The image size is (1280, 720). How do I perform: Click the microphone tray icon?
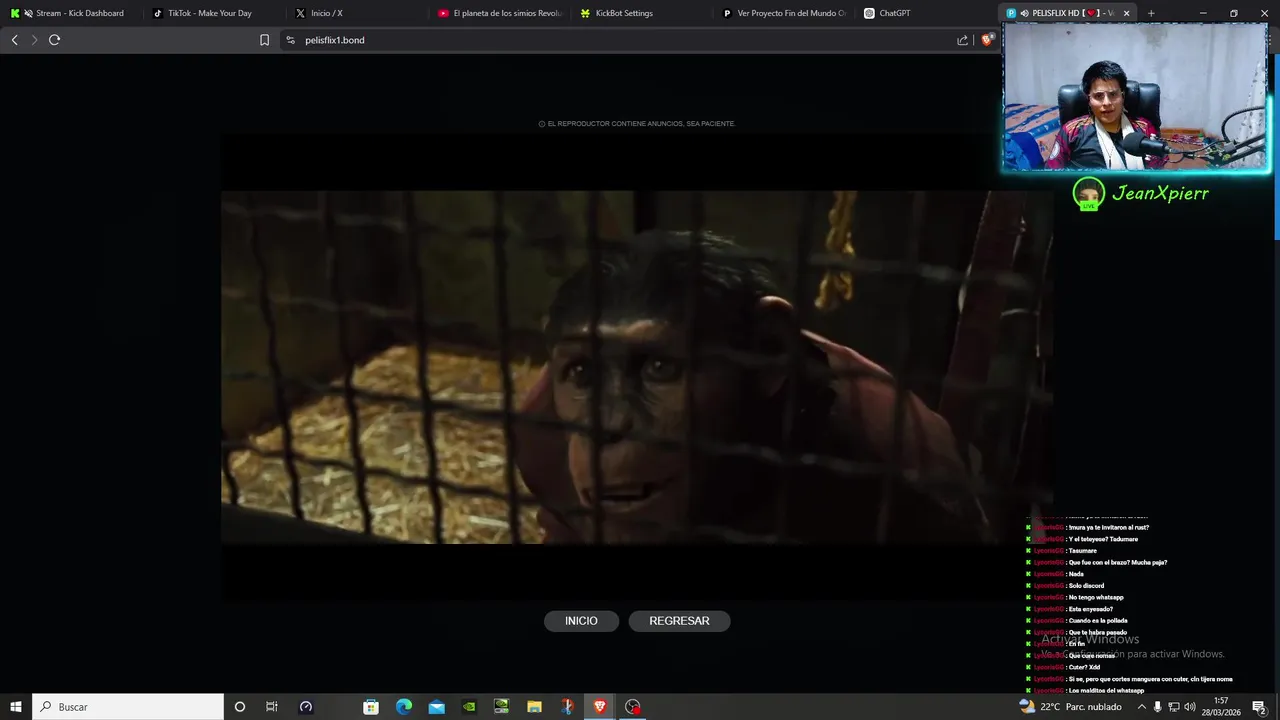[1158, 707]
